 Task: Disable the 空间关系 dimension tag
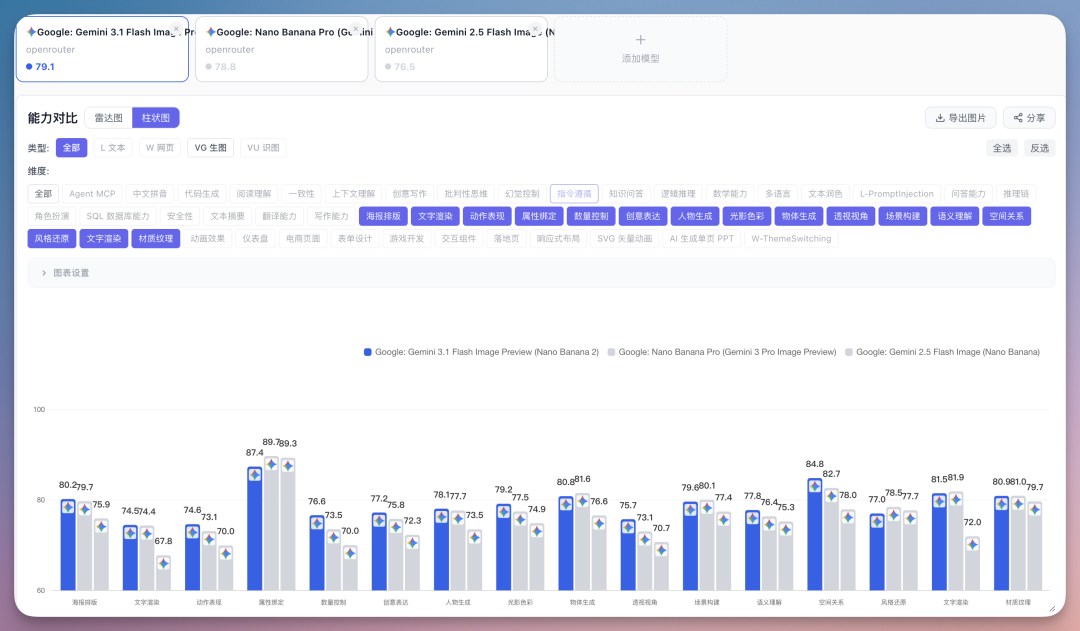point(1006,216)
